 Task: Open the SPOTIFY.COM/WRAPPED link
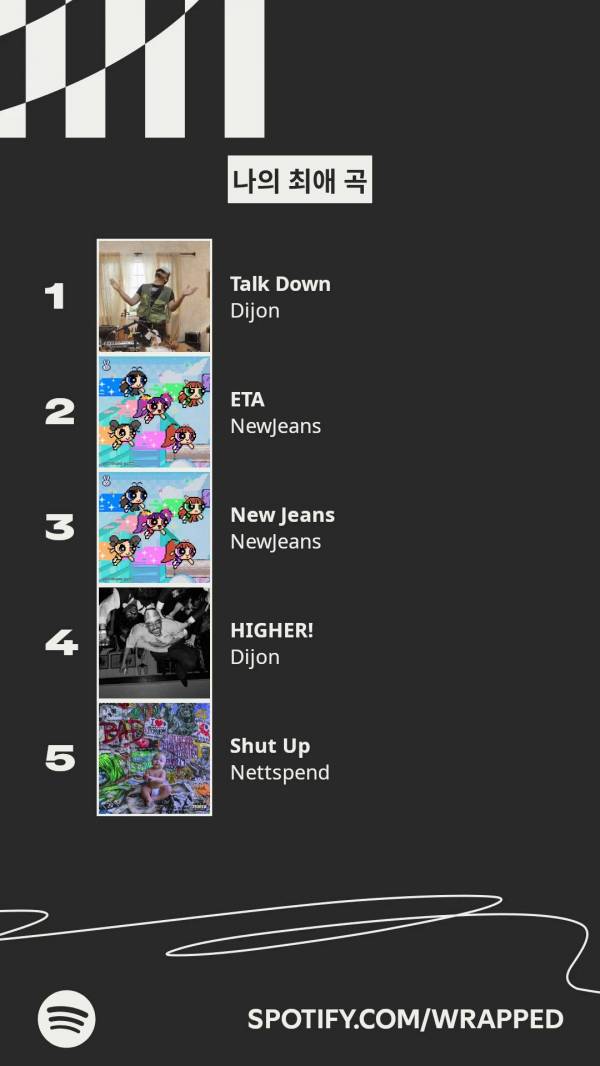[405, 1019]
